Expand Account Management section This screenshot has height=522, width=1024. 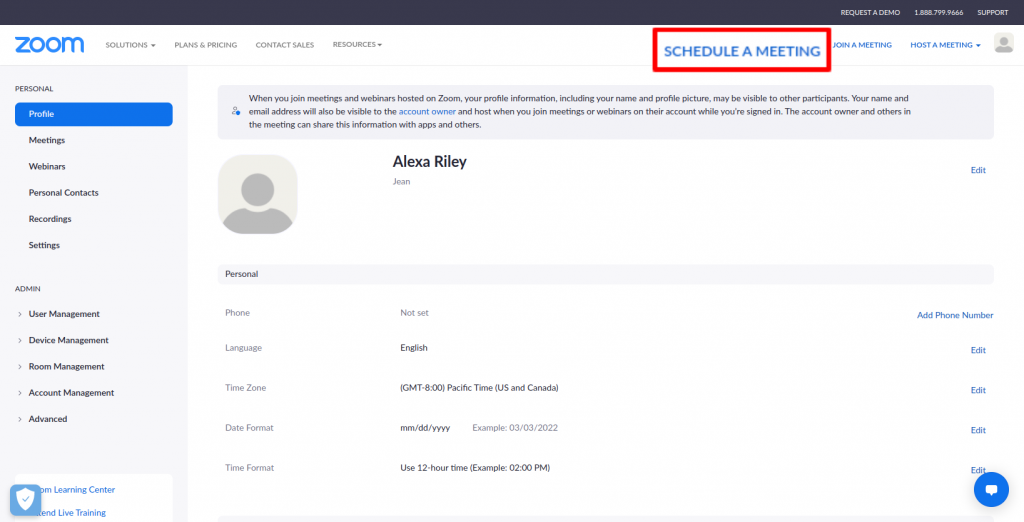pyautogui.click(x=71, y=393)
